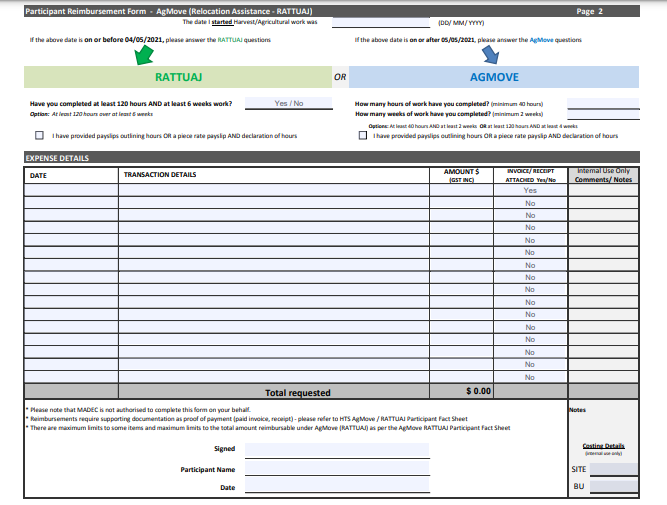Click the EXPENSE DETAILS section header

332,158
